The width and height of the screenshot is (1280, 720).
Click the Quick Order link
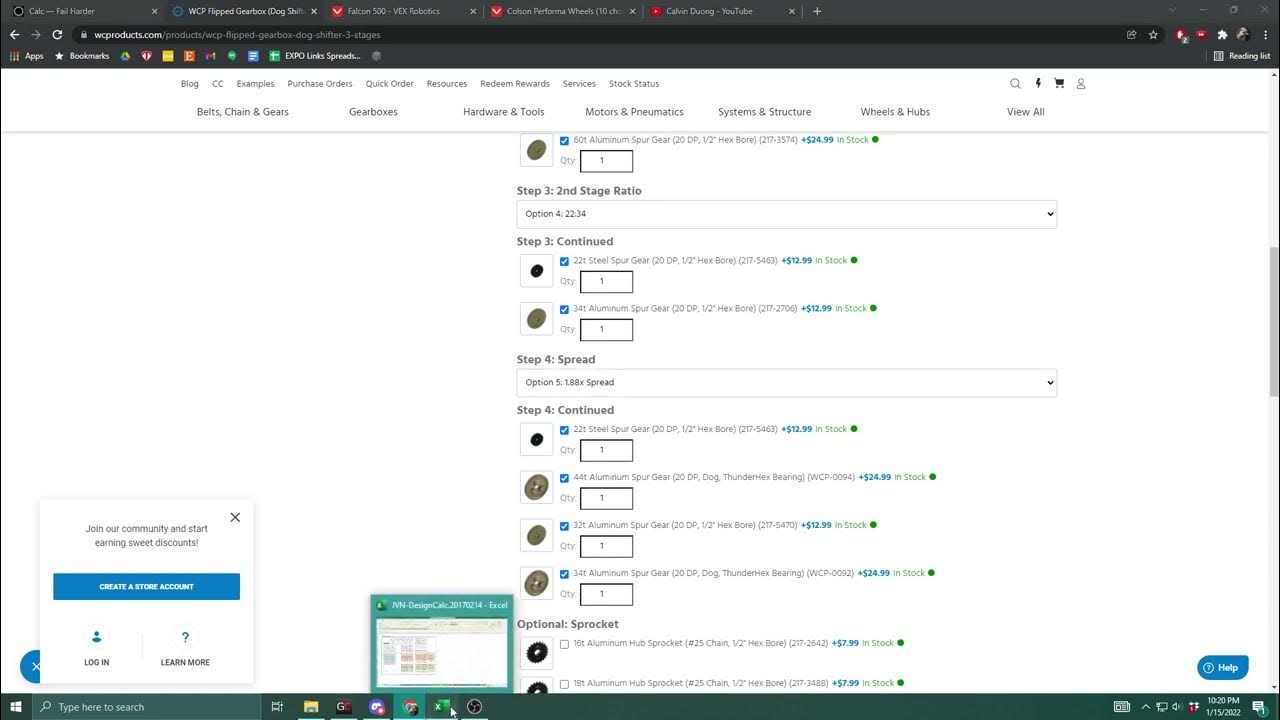pyautogui.click(x=390, y=84)
